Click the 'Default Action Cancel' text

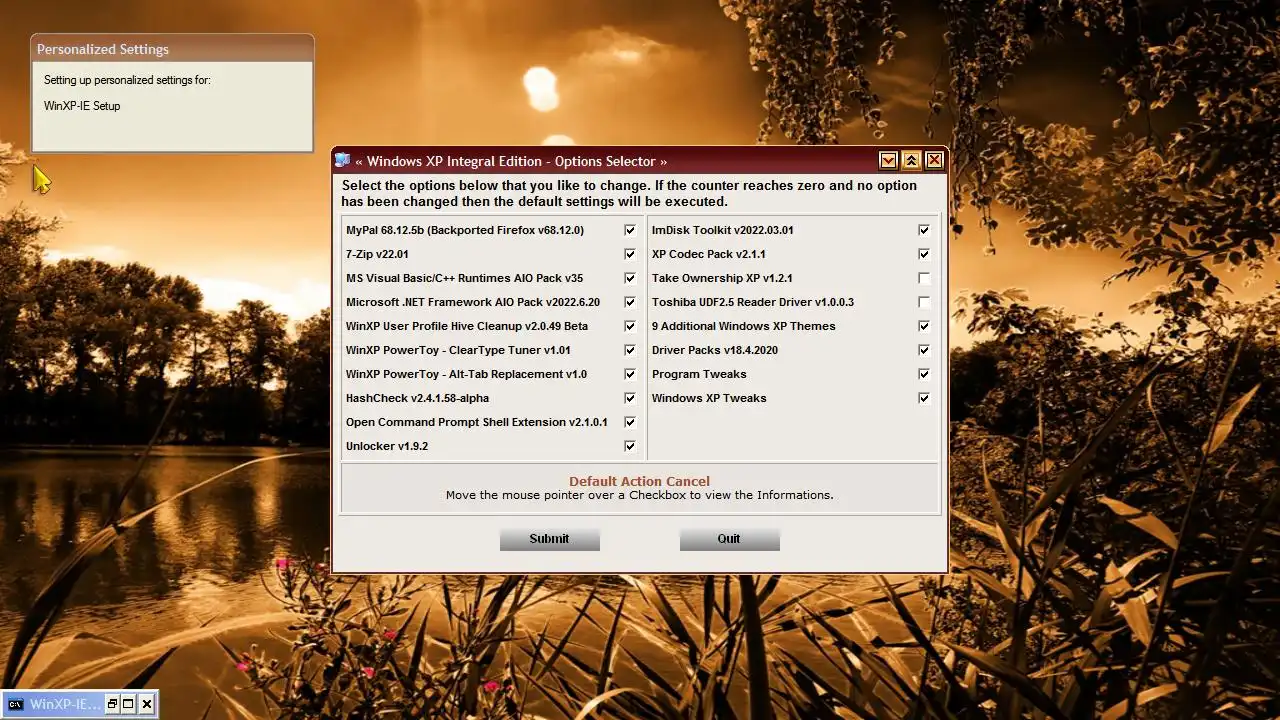click(640, 481)
